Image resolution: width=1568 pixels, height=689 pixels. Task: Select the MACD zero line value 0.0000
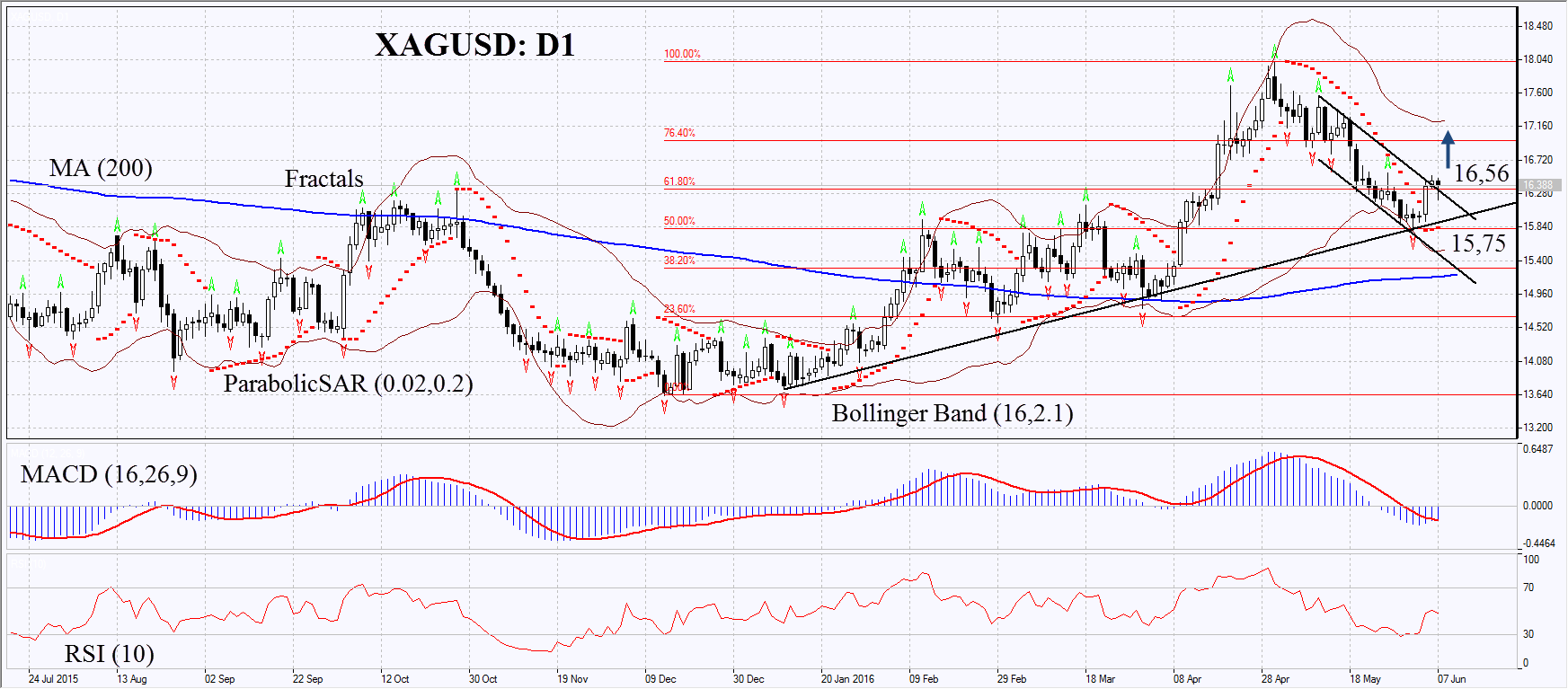click(1537, 506)
